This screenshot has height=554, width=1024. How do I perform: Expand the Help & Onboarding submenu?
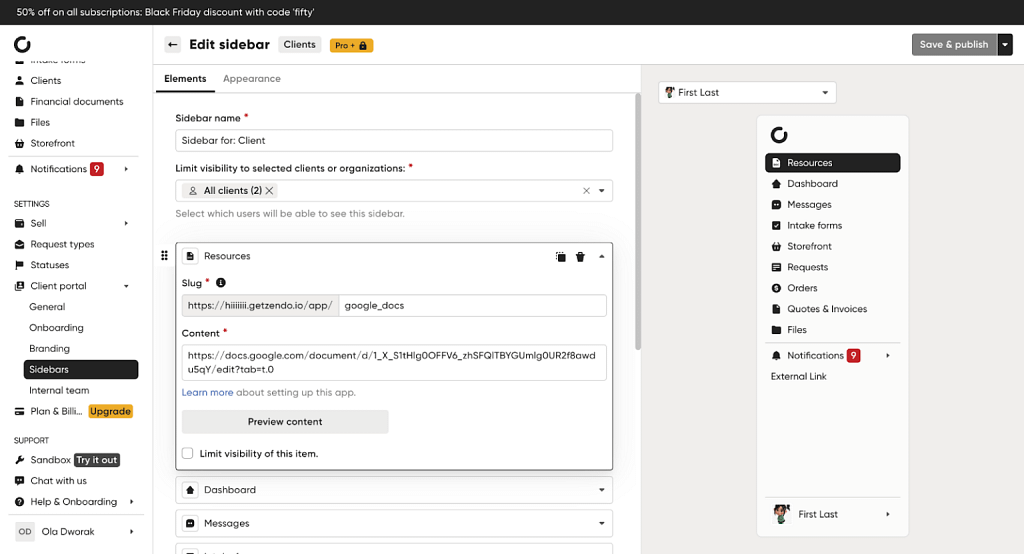(x=131, y=502)
